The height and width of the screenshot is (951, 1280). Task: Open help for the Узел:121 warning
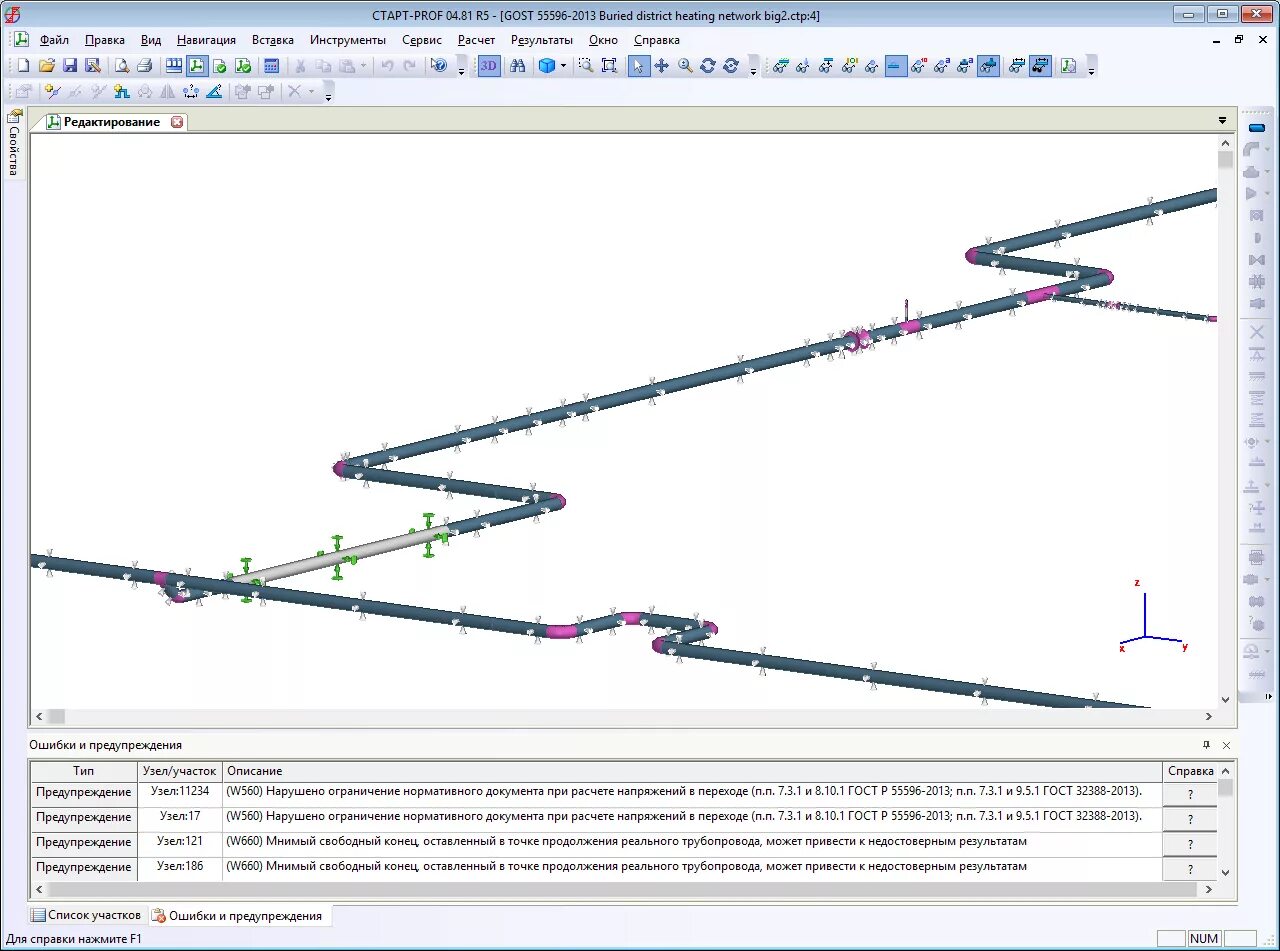click(x=1190, y=844)
